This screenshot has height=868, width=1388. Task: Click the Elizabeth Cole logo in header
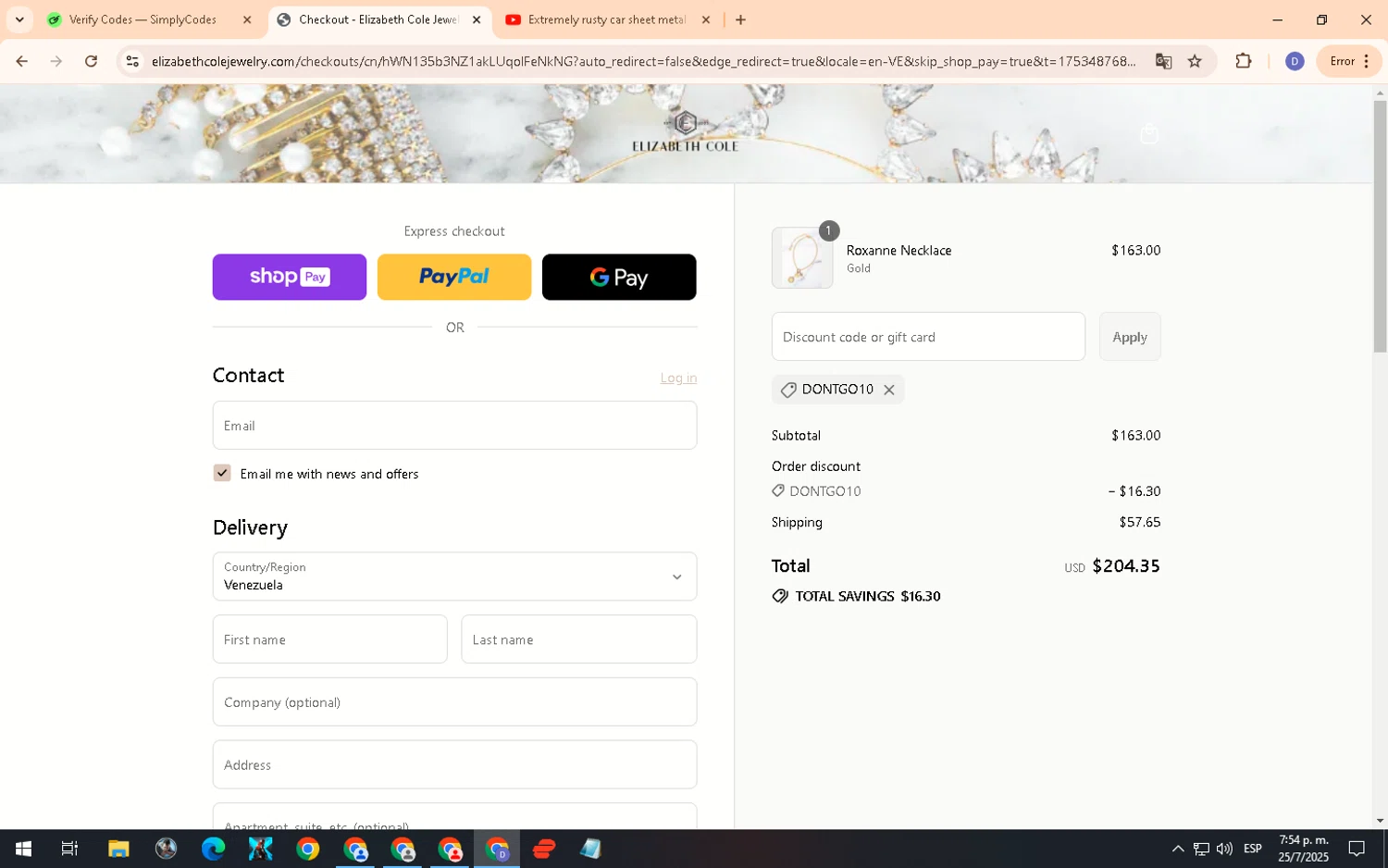point(685,131)
